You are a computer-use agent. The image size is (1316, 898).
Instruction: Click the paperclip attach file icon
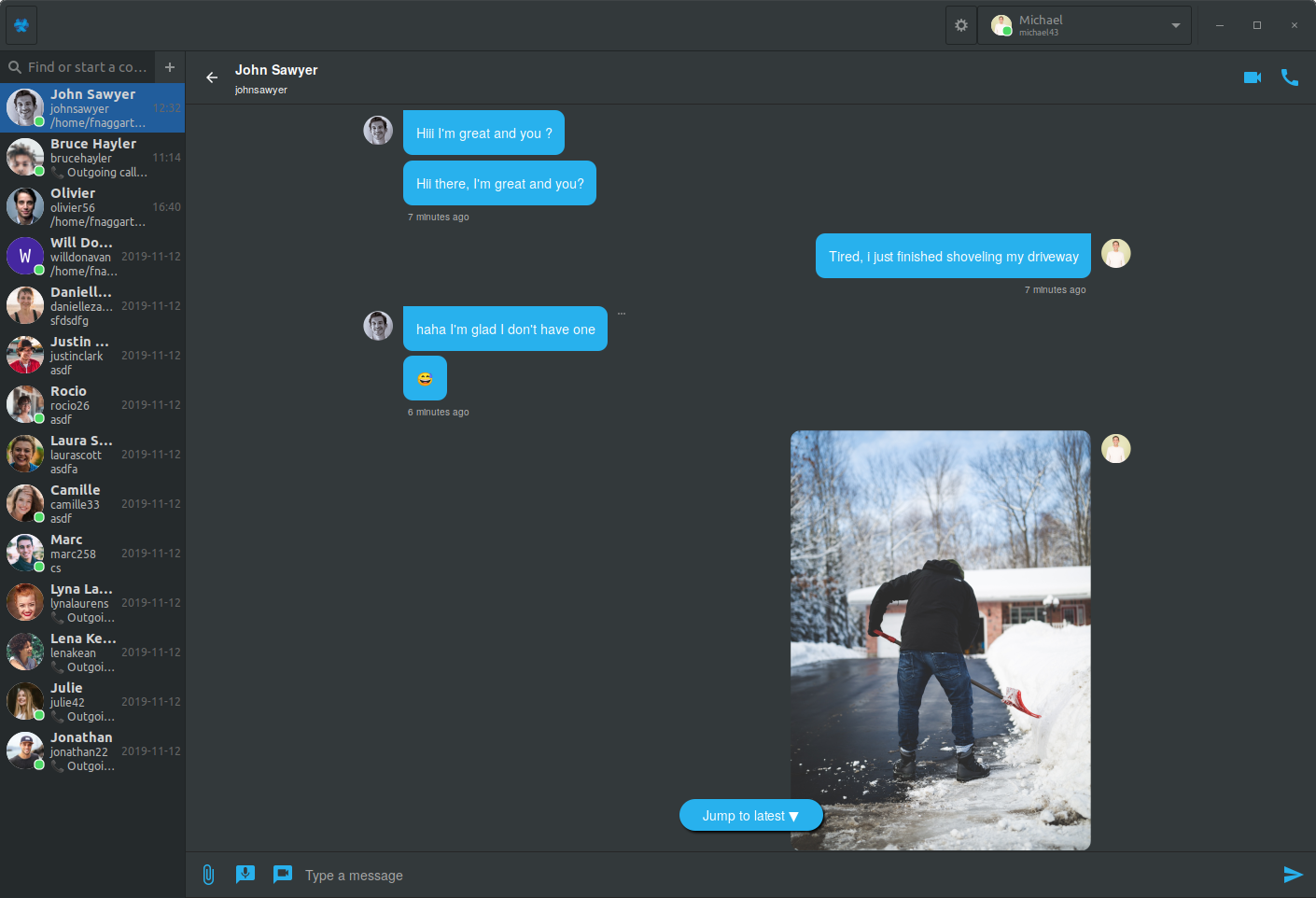pos(208,875)
